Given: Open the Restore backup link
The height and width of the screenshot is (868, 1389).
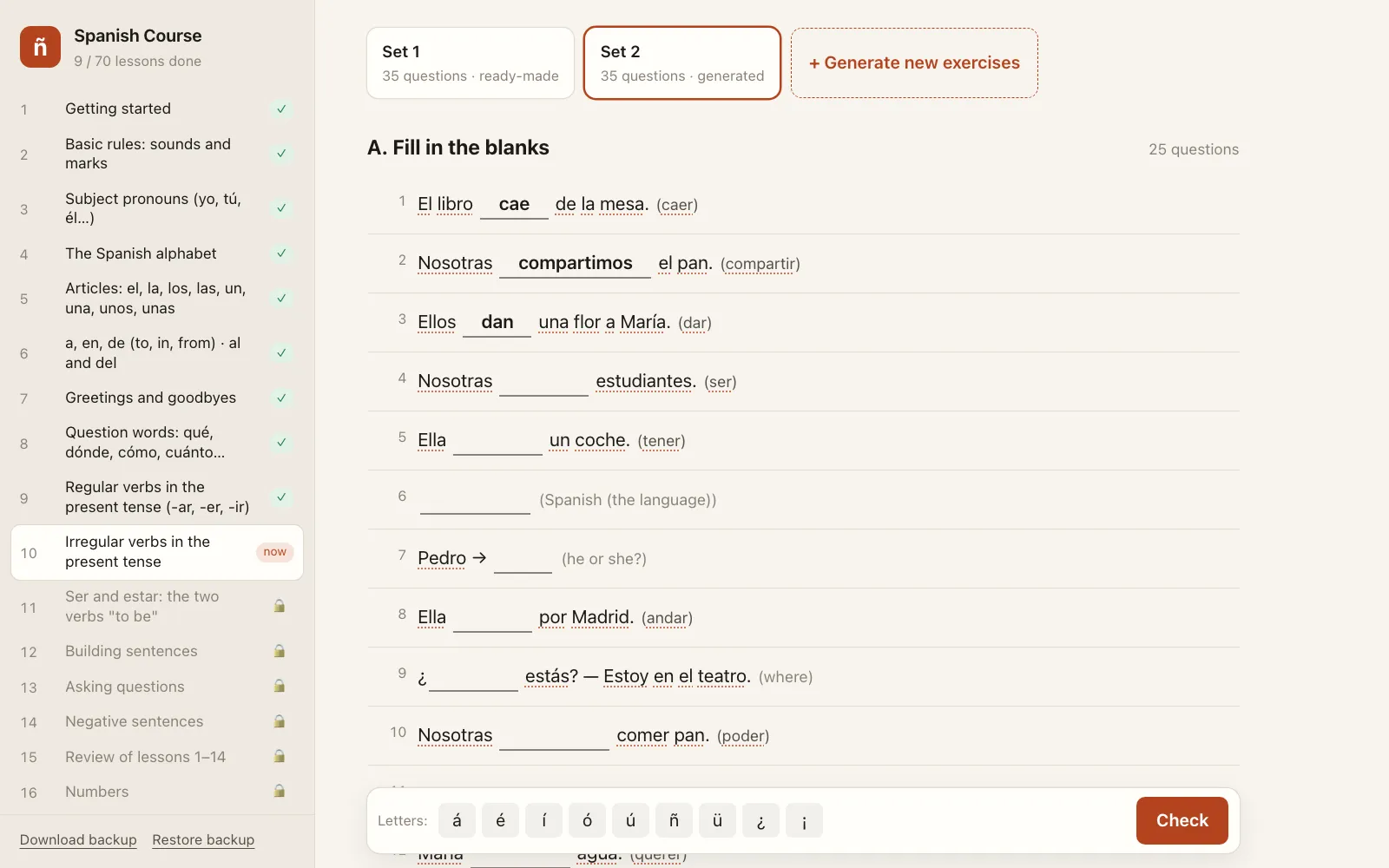Looking at the screenshot, I should tap(203, 839).
